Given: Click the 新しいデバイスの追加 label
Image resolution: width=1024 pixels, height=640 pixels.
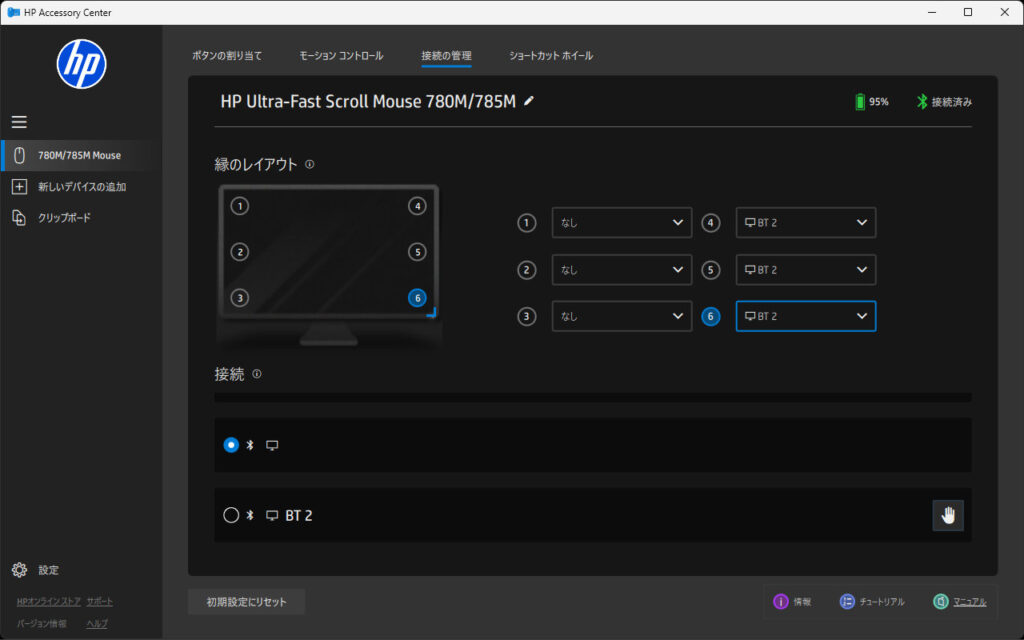Looking at the screenshot, I should tap(82, 187).
